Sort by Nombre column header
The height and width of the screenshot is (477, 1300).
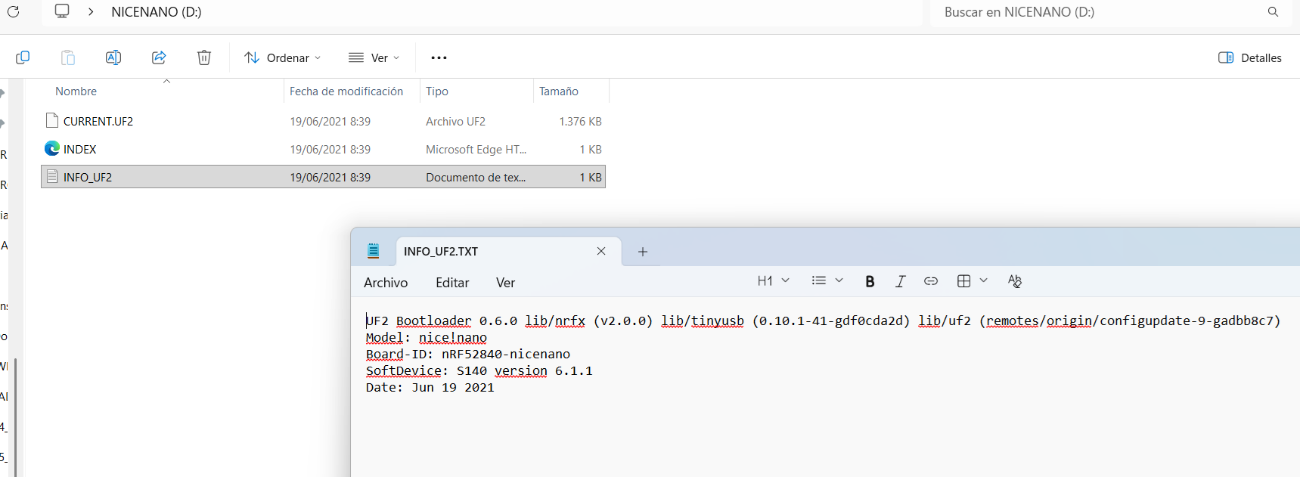click(76, 91)
